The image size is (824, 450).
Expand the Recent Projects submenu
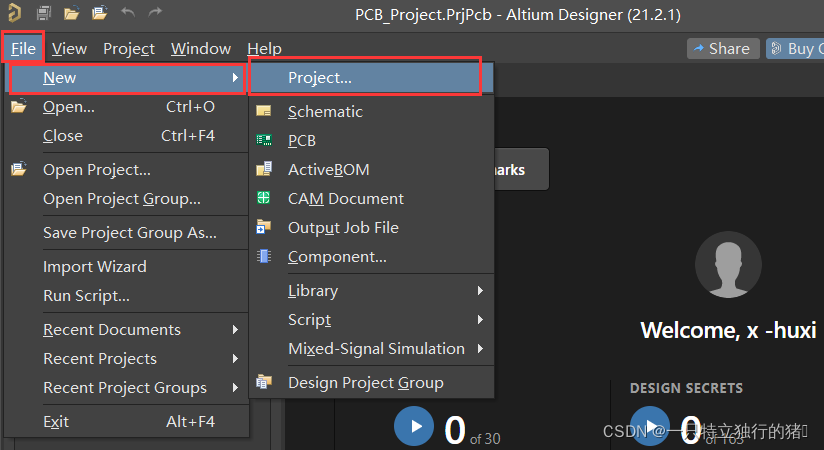point(235,359)
